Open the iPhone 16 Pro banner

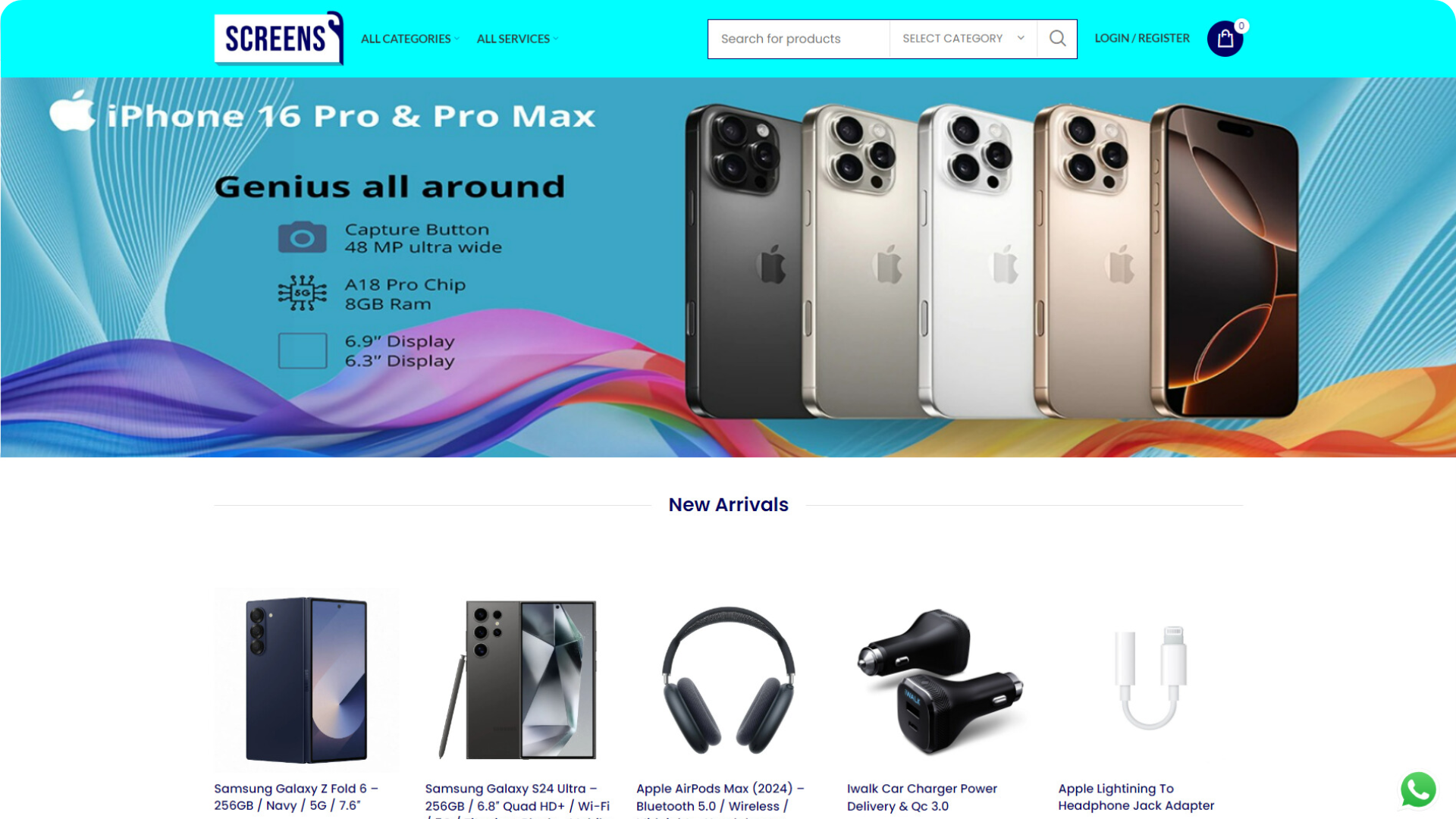[x=728, y=267]
